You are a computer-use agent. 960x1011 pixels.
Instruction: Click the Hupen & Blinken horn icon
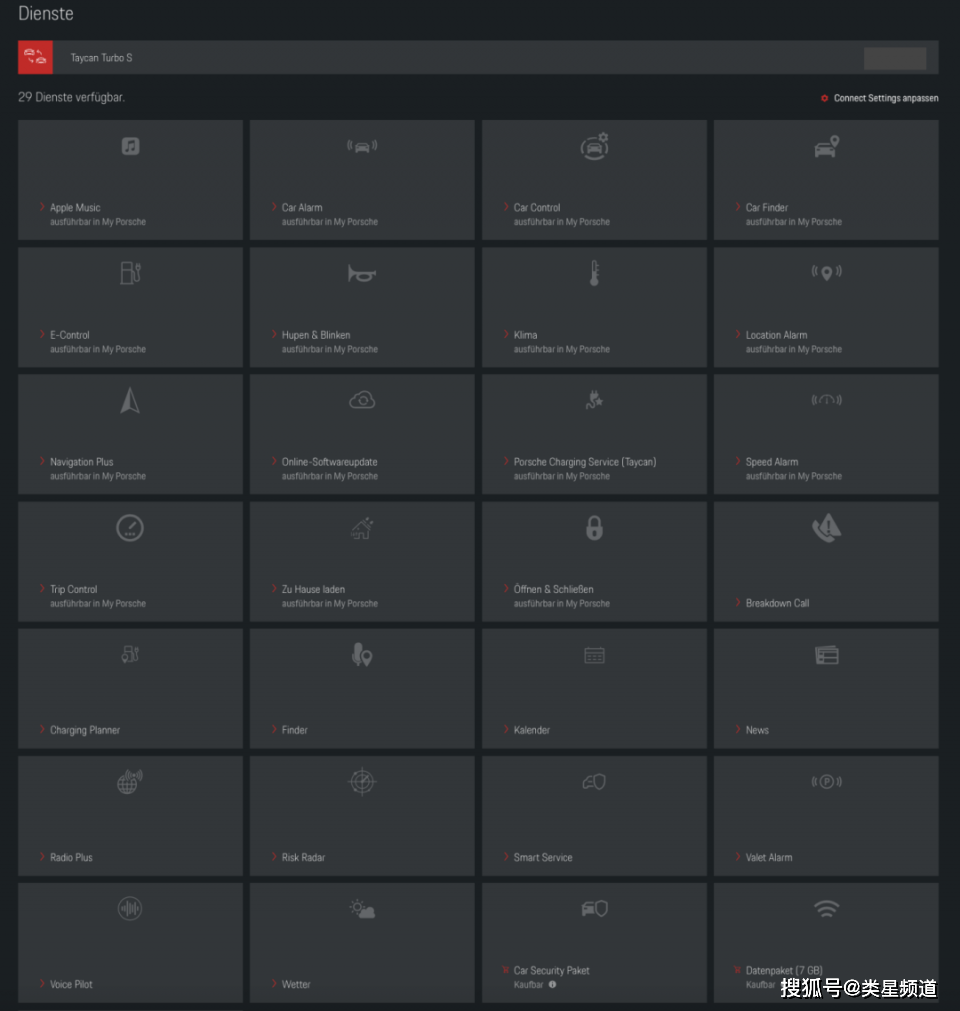tap(362, 274)
